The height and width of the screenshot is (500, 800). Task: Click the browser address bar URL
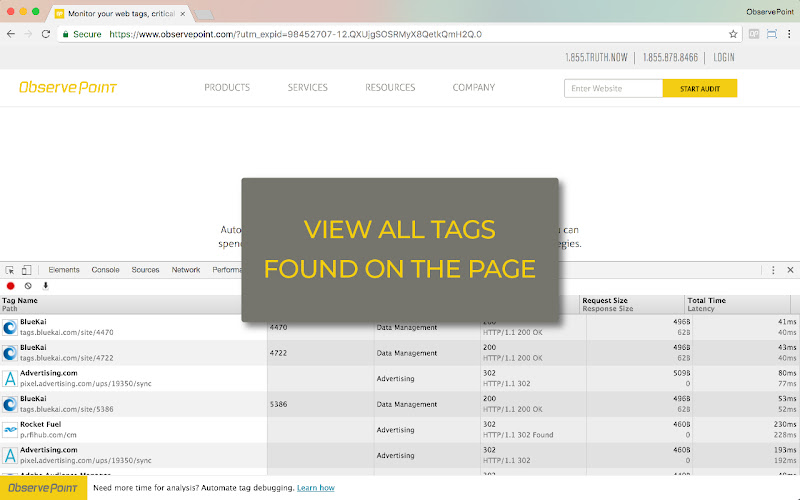(x=295, y=34)
